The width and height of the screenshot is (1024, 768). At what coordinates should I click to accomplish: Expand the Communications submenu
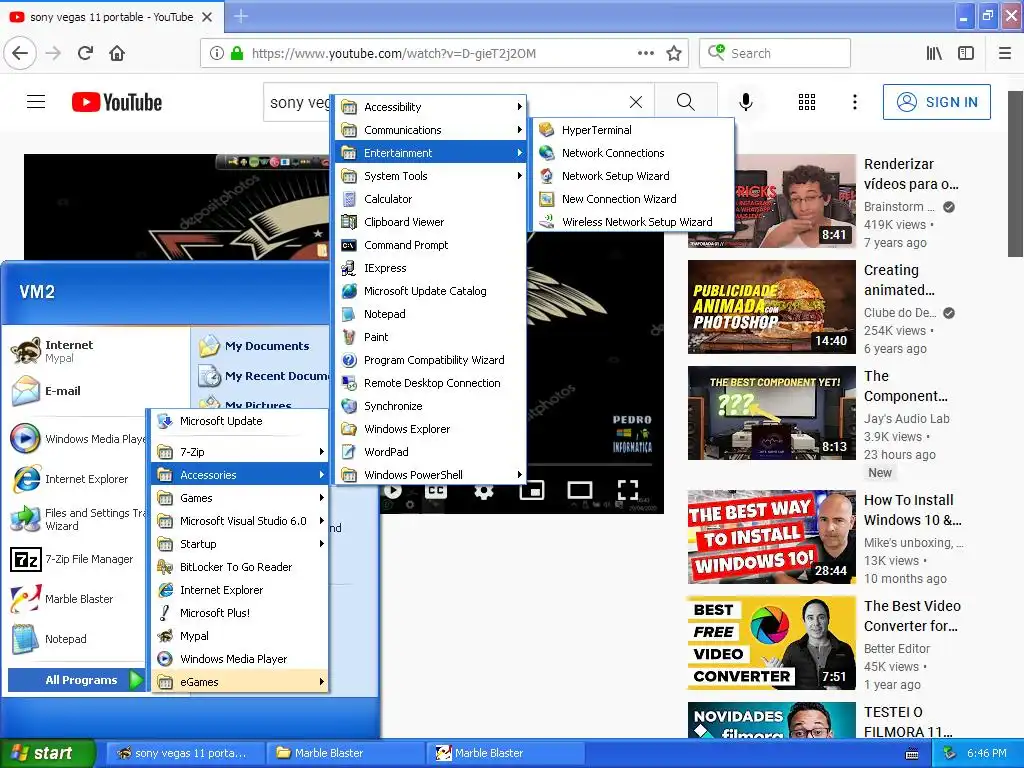pos(431,130)
